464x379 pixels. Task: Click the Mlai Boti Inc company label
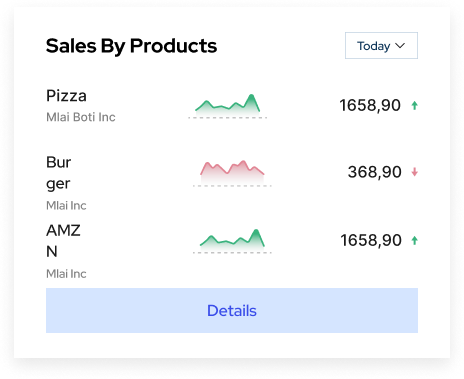[x=81, y=117]
